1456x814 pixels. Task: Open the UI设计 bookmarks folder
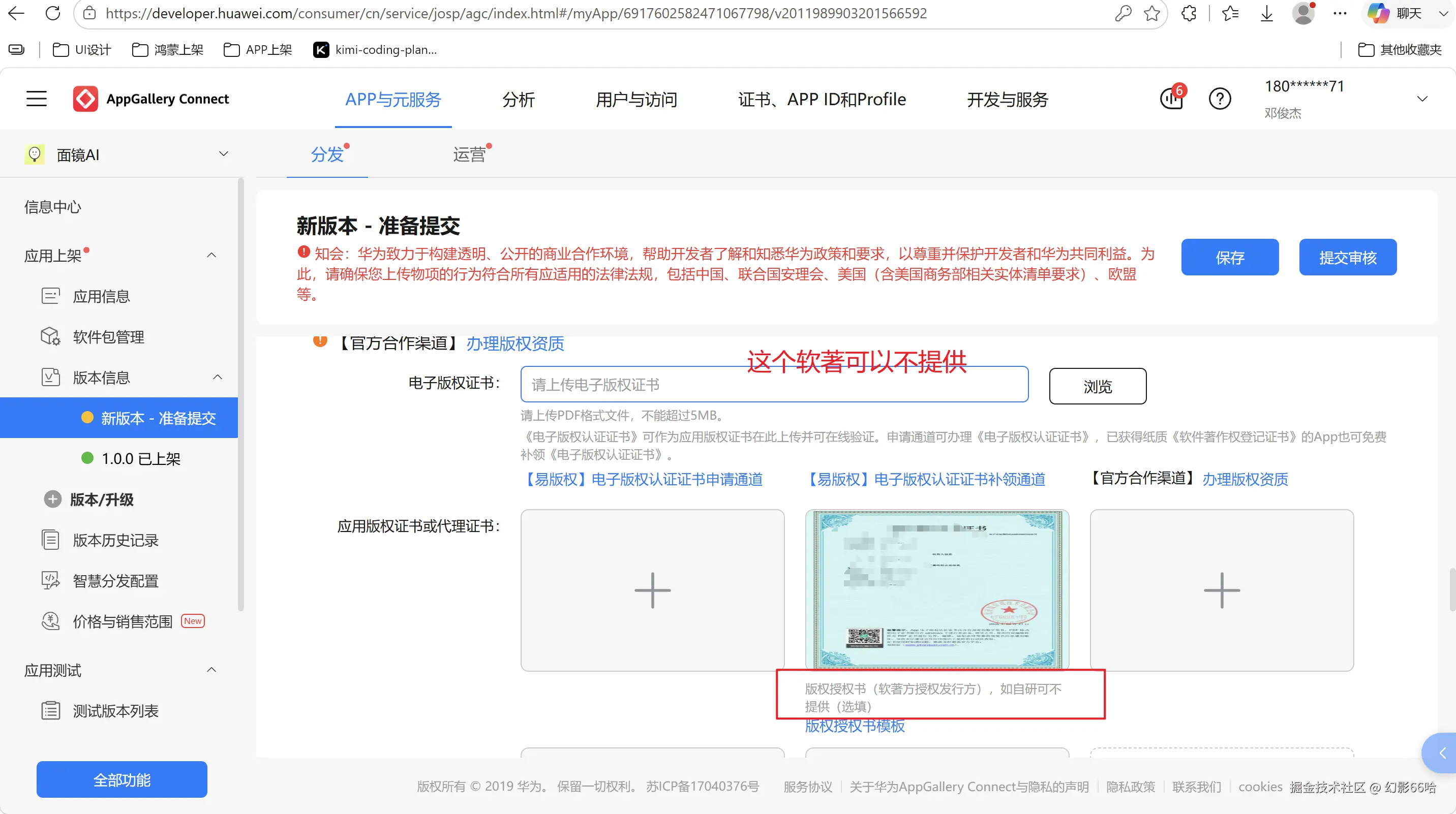pos(82,50)
